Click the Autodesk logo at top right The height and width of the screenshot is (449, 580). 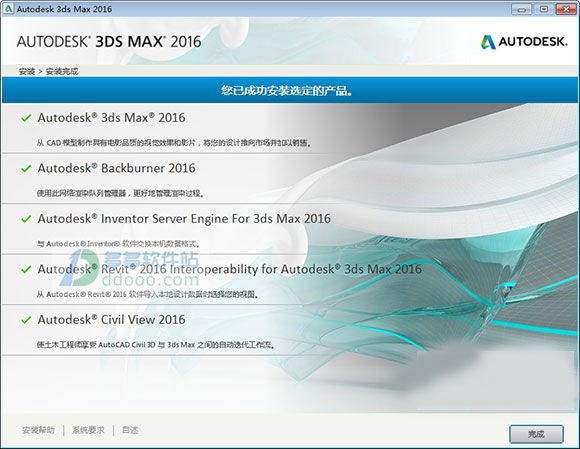[x=524, y=42]
